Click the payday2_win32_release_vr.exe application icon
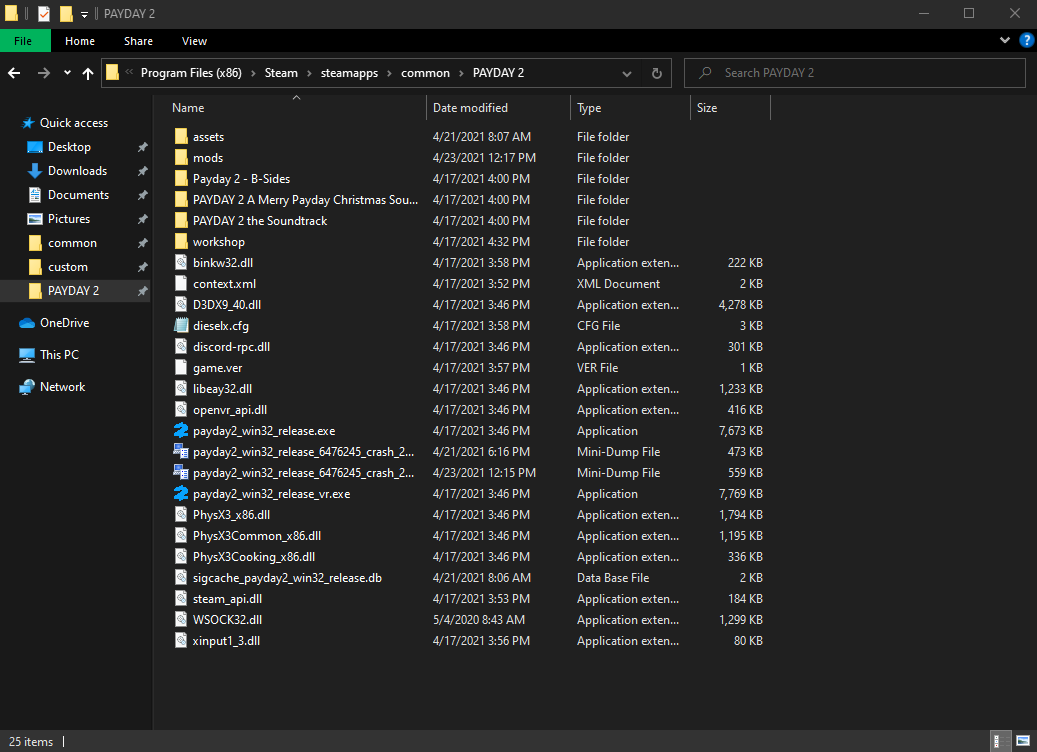1037x752 pixels. 181,493
